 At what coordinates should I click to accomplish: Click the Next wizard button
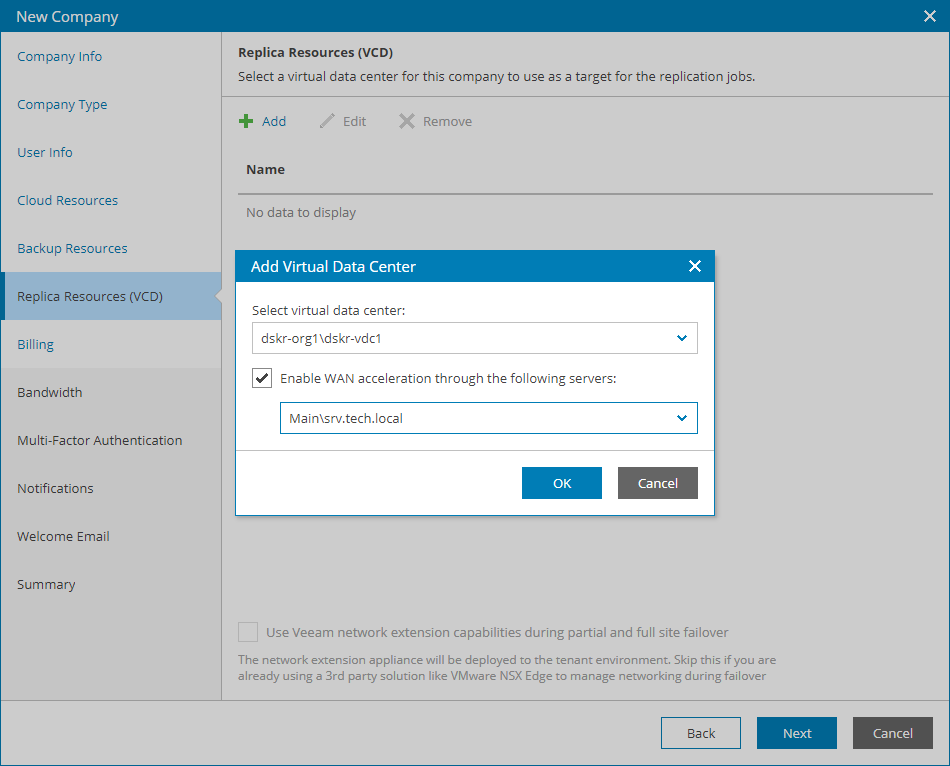[797, 733]
